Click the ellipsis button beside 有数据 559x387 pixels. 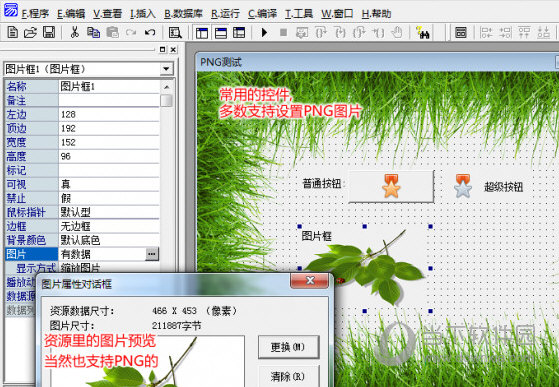152,254
